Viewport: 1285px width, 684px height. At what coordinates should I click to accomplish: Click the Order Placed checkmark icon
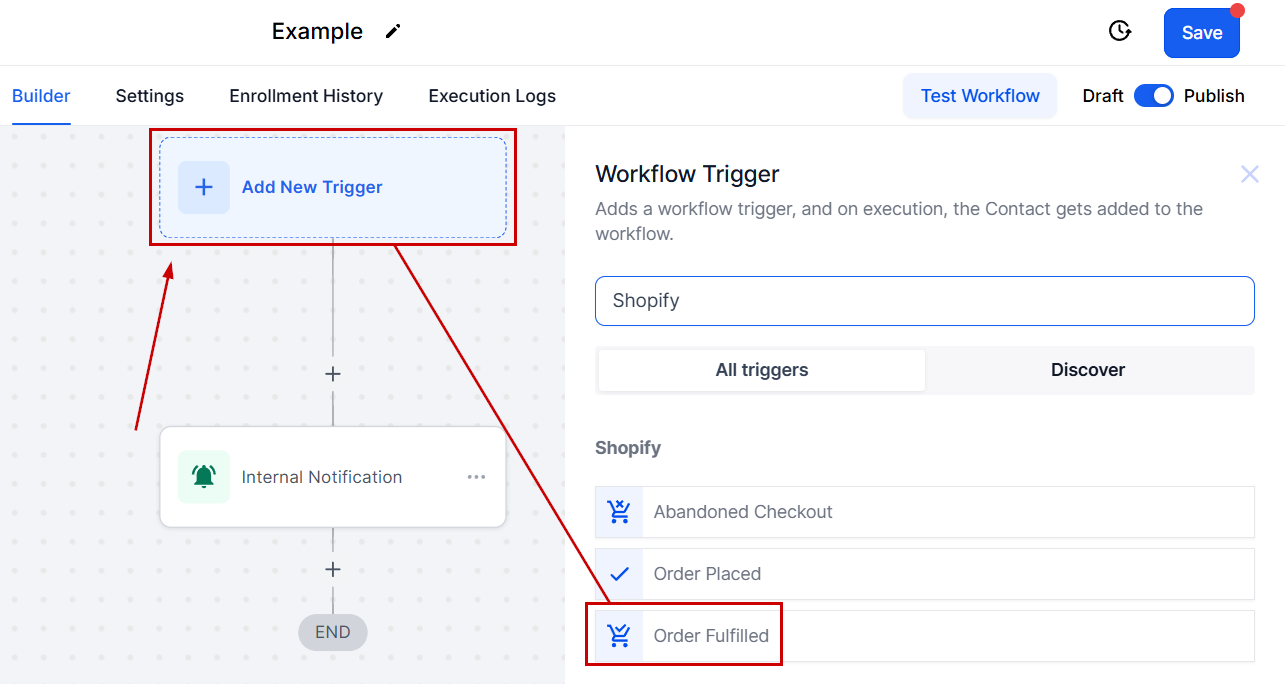coord(620,574)
